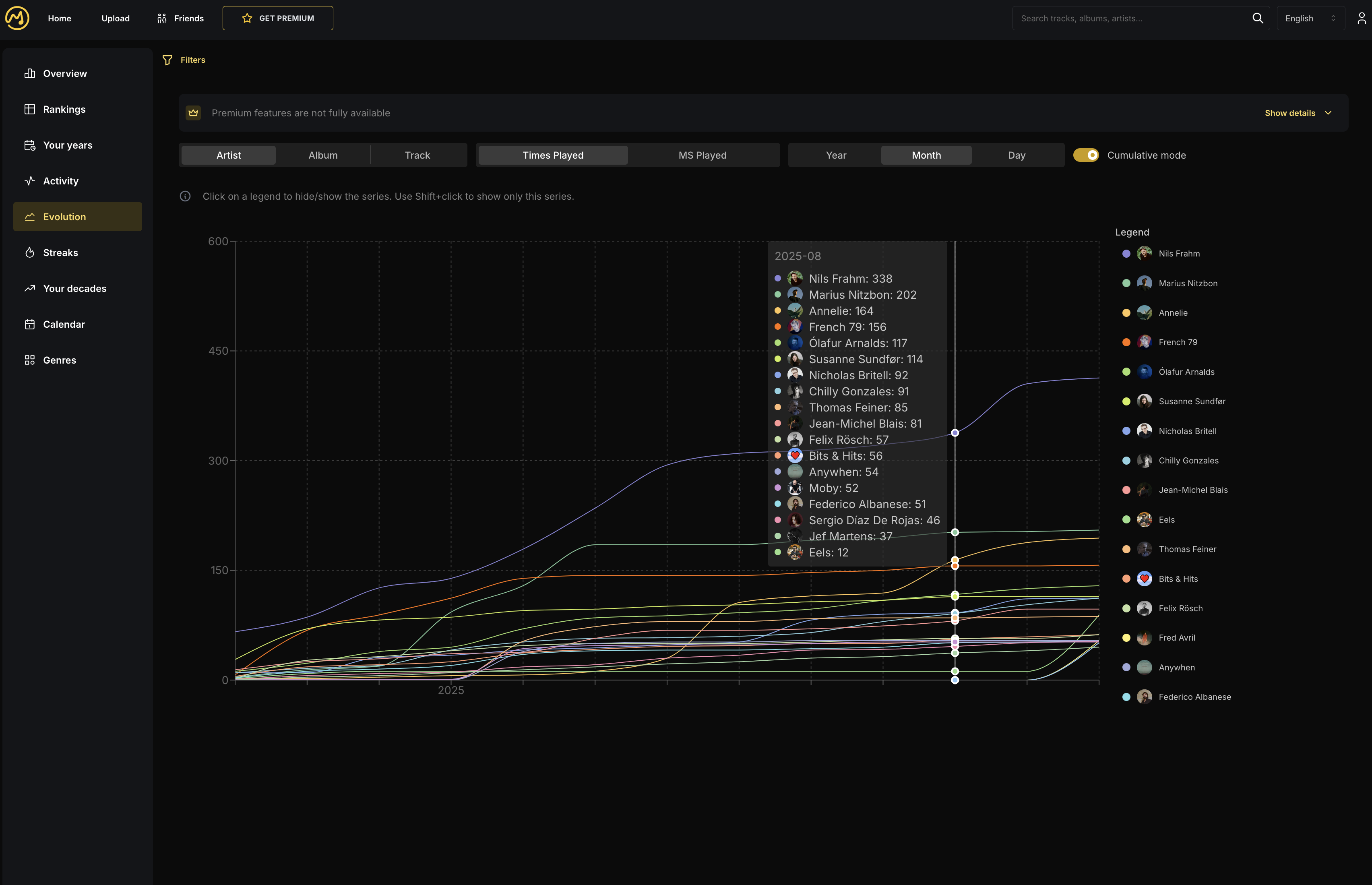1372x885 pixels.
Task: Click the Filters funnel icon
Action: tap(167, 60)
